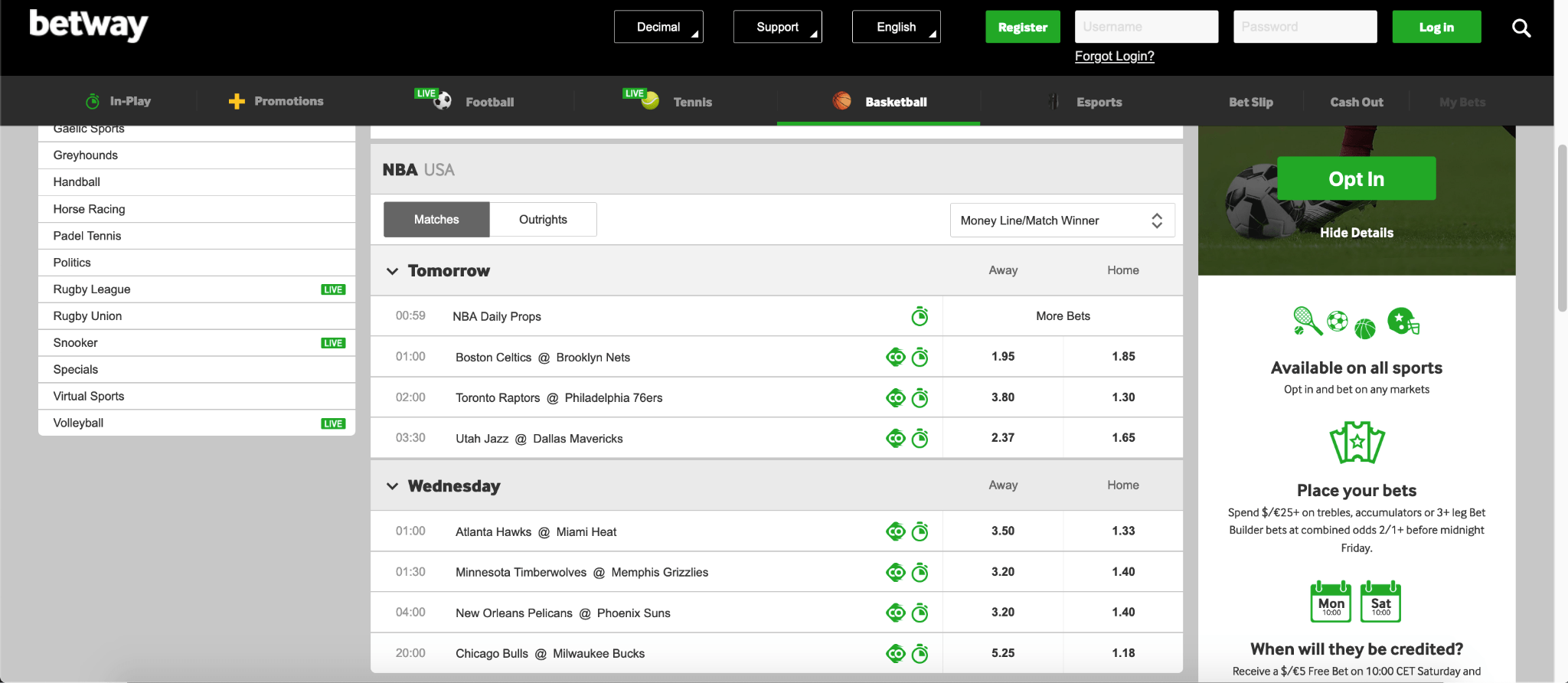Select Milwaukee Bucks home odds 1.18

coord(1123,652)
